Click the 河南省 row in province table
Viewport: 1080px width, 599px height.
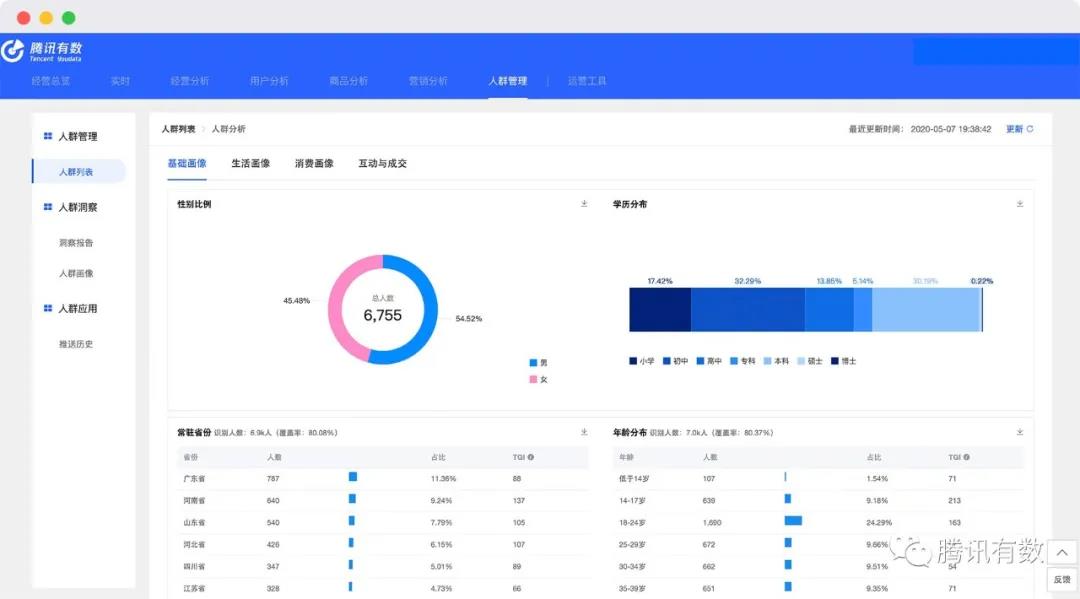(x=382, y=500)
